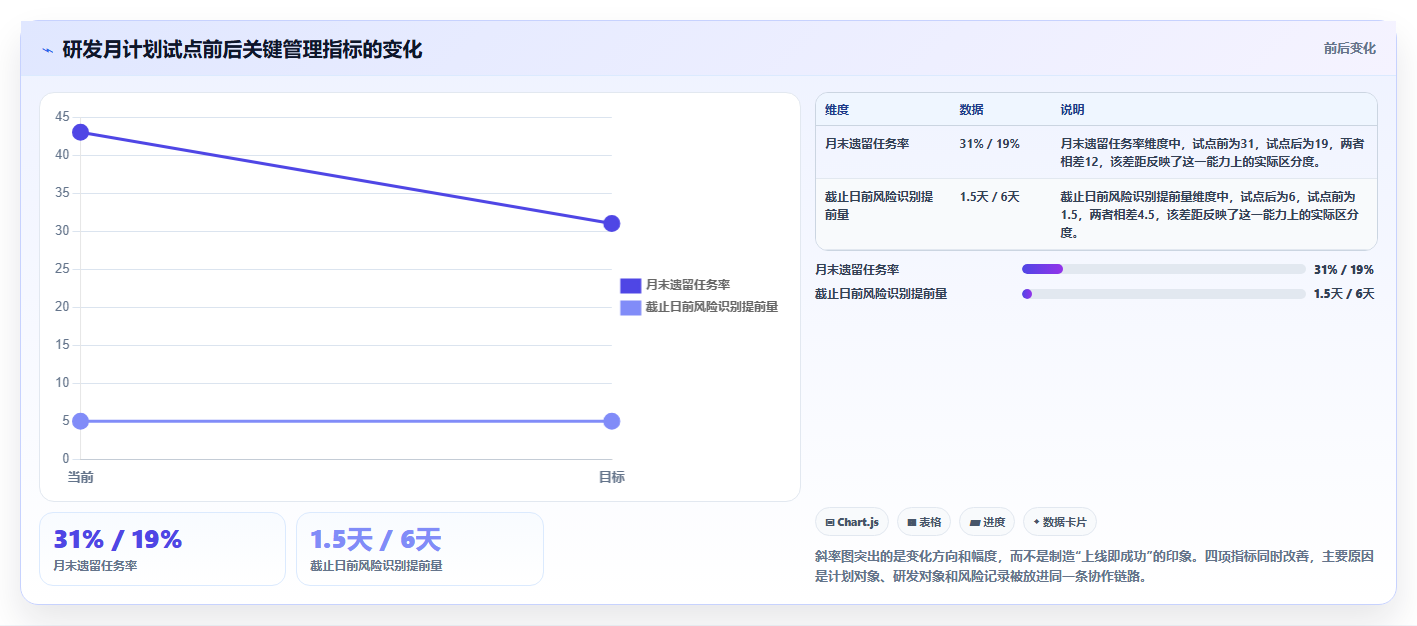Open the 1.5天 / 6天 data card

click(420, 549)
